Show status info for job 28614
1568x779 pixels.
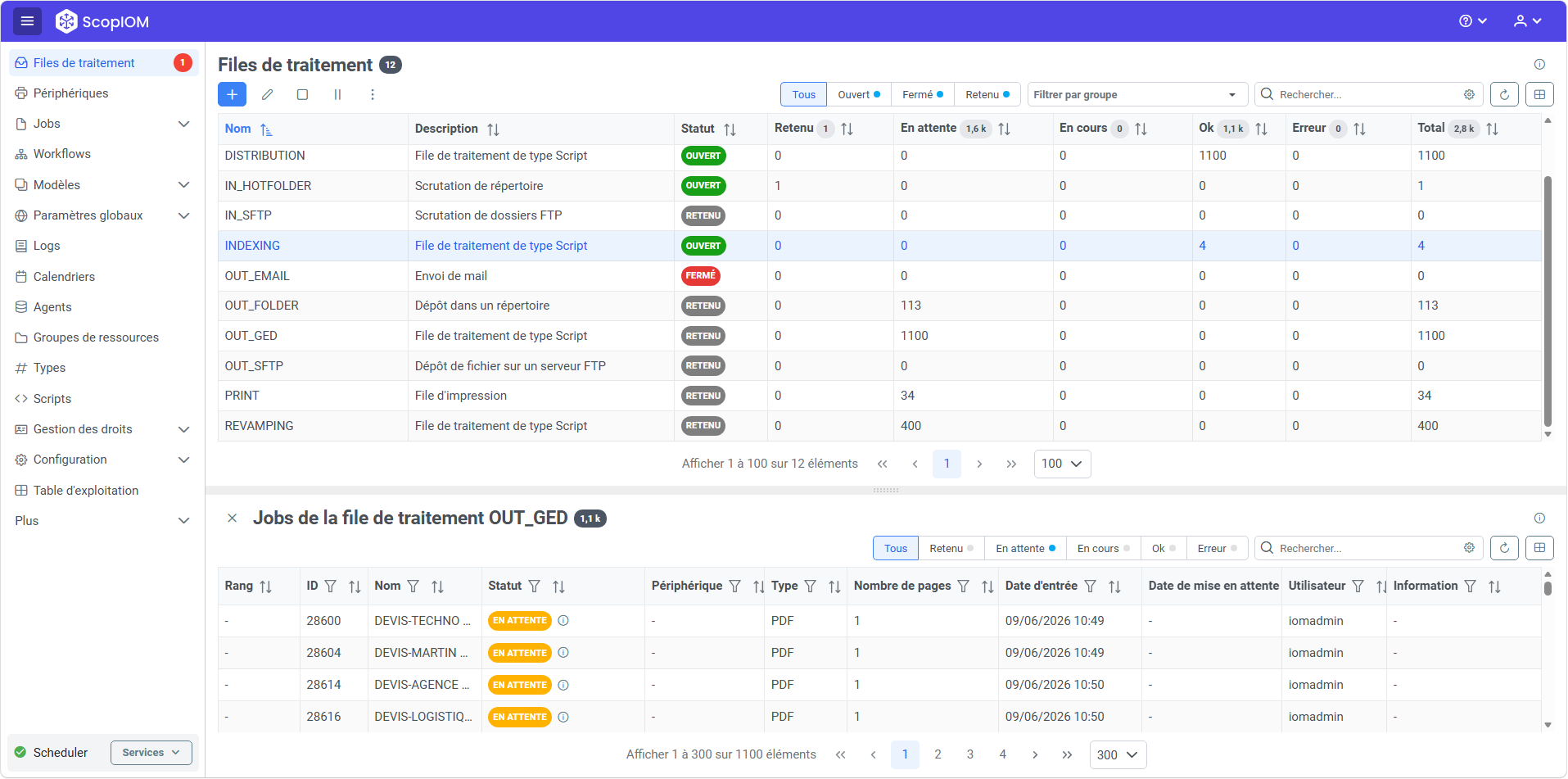click(563, 685)
